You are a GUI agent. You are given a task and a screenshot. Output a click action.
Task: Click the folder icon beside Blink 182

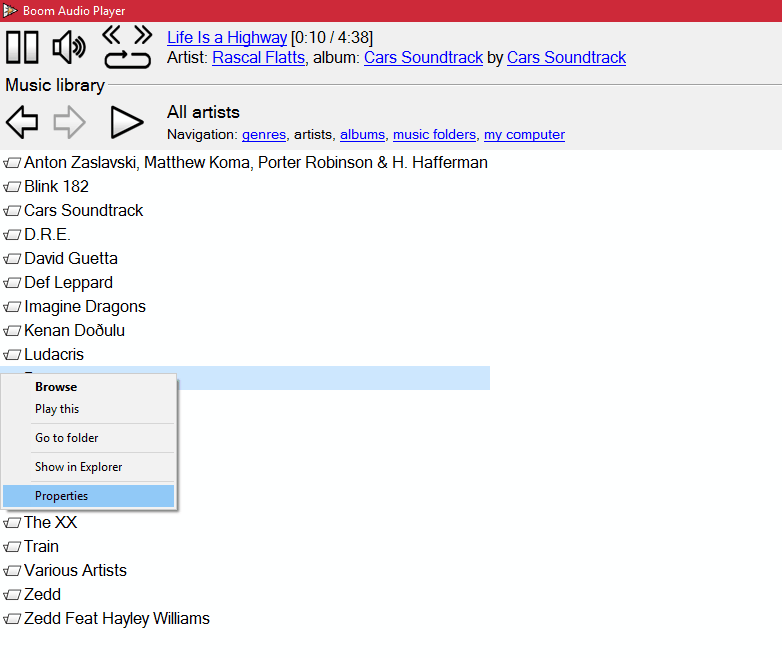click(12, 187)
